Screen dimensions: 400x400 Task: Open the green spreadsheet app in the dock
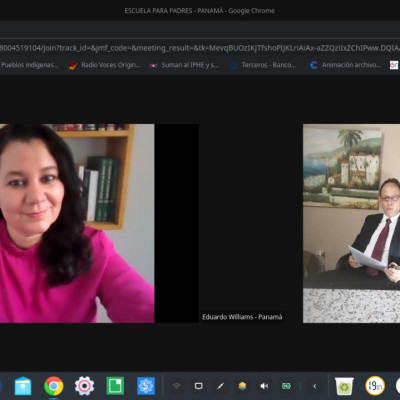[115, 386]
